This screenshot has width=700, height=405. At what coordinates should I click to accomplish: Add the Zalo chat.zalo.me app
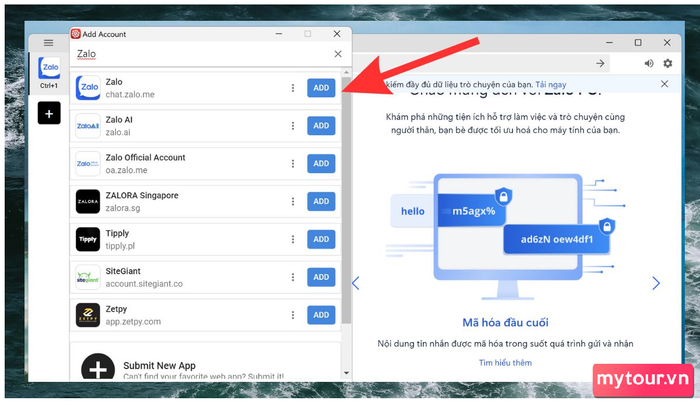[x=321, y=88]
